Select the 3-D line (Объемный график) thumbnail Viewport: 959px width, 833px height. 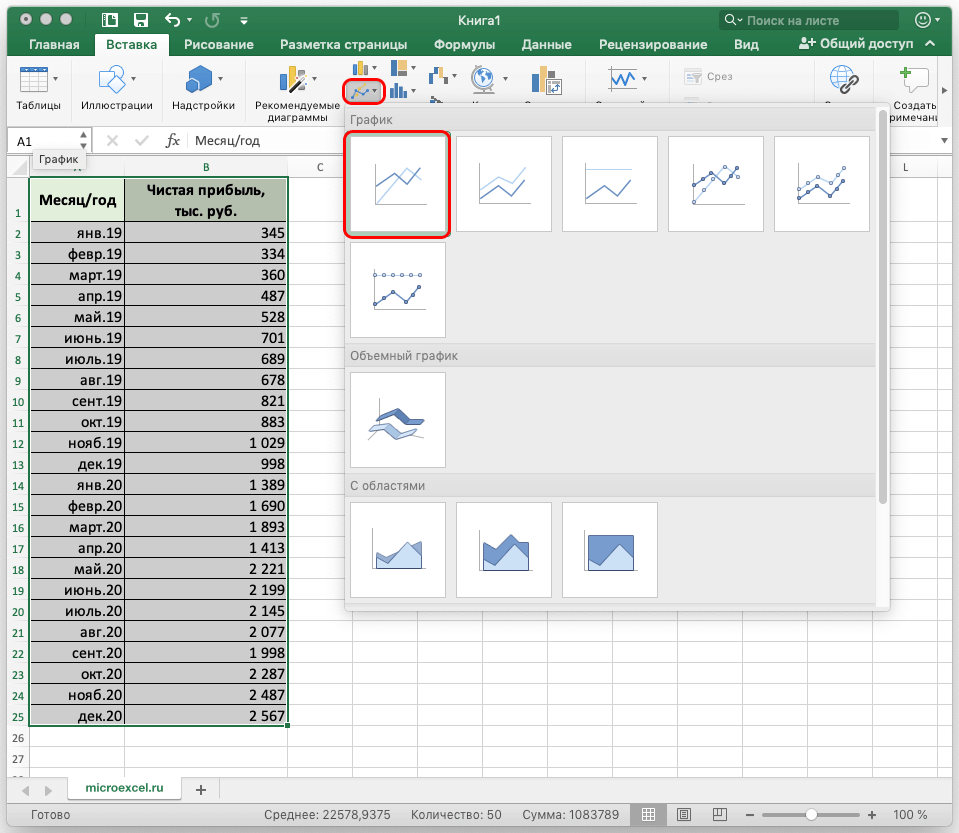(x=398, y=420)
